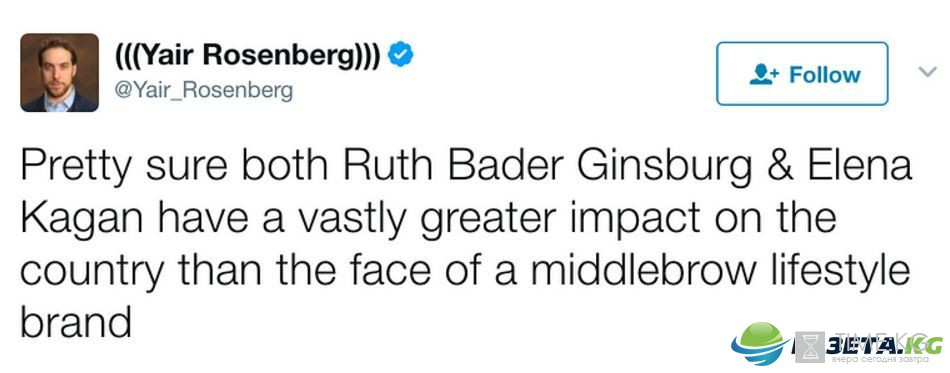This screenshot has width=950, height=373.
Task: Click the phrase middlebrow lifestyle
Action: (721, 269)
